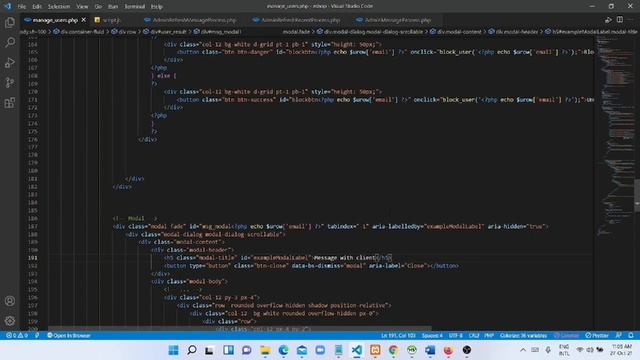This screenshot has height=360, width=640.
Task: Open the Extensions view
Action: pos(10,102)
